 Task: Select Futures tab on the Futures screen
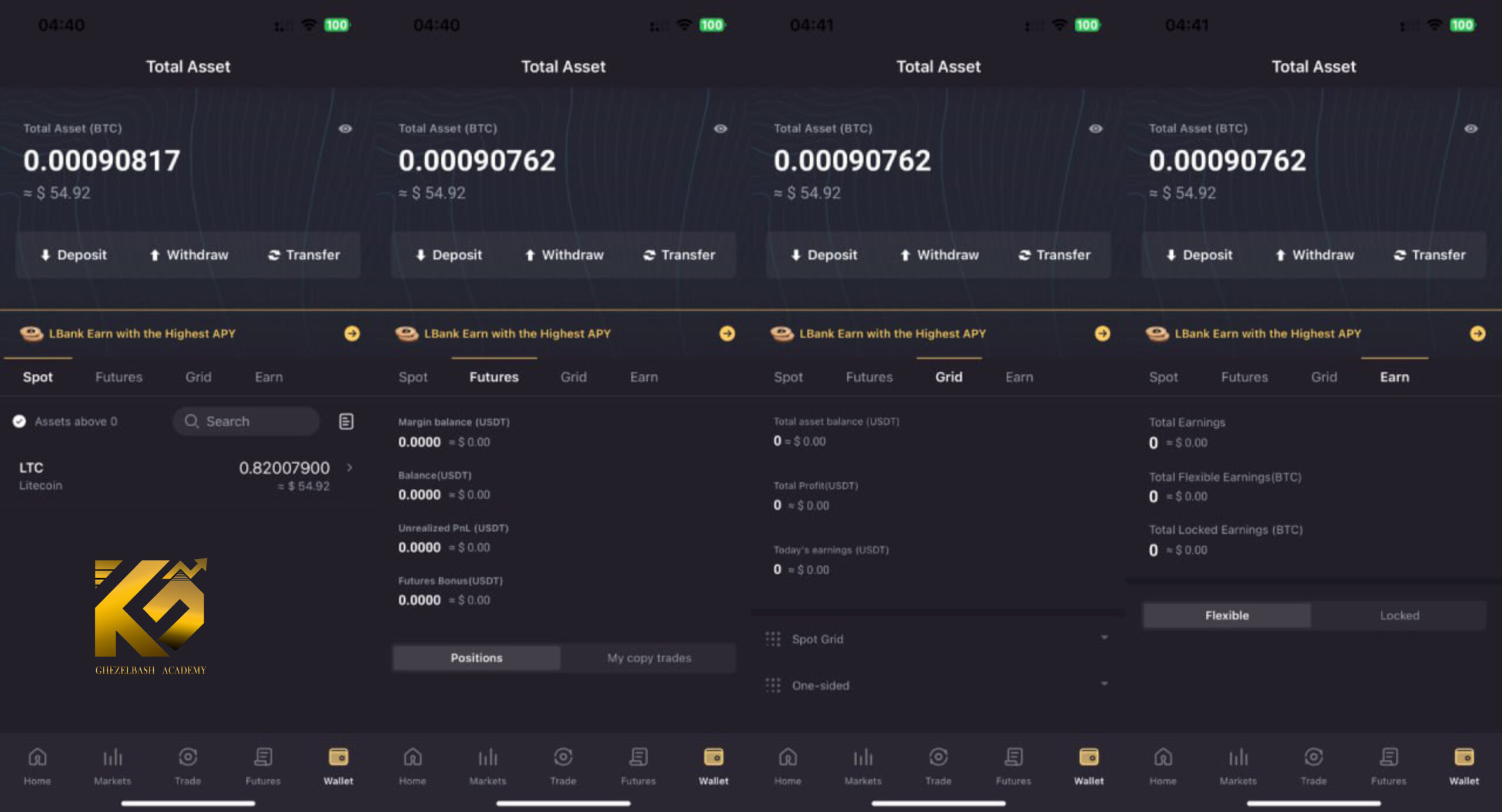(x=494, y=377)
